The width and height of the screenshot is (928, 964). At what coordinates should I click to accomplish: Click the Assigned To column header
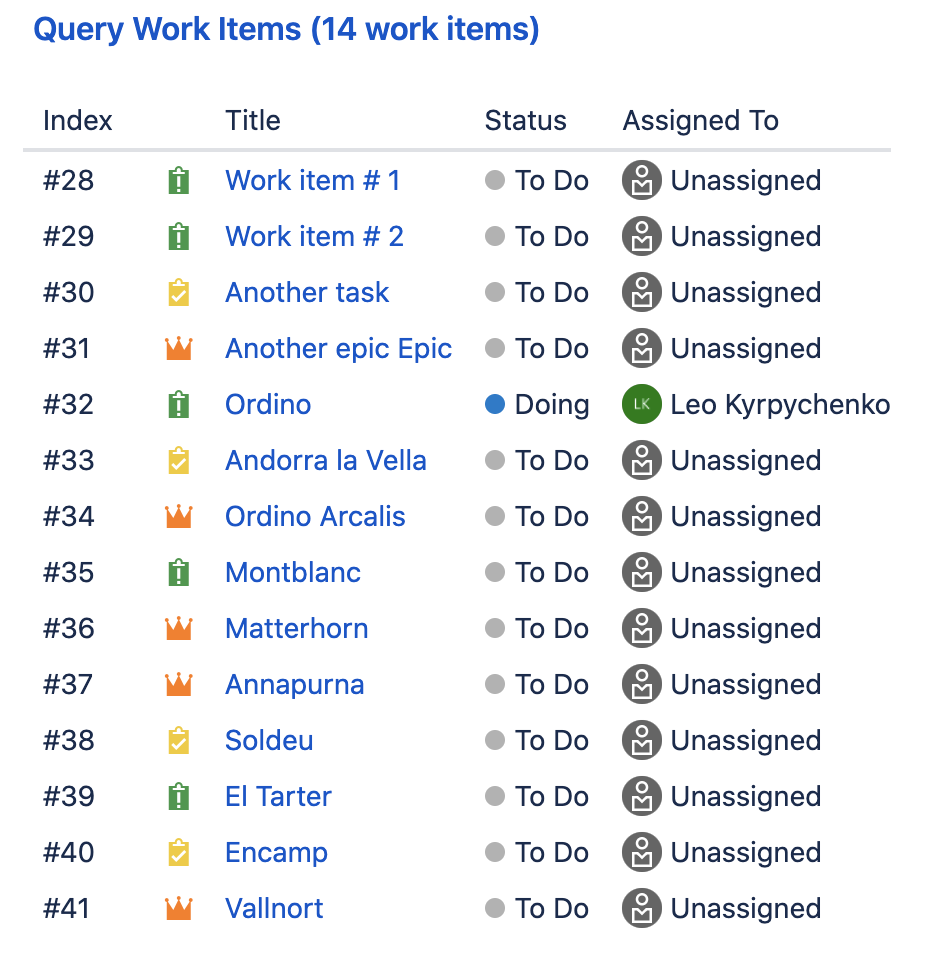click(x=700, y=121)
